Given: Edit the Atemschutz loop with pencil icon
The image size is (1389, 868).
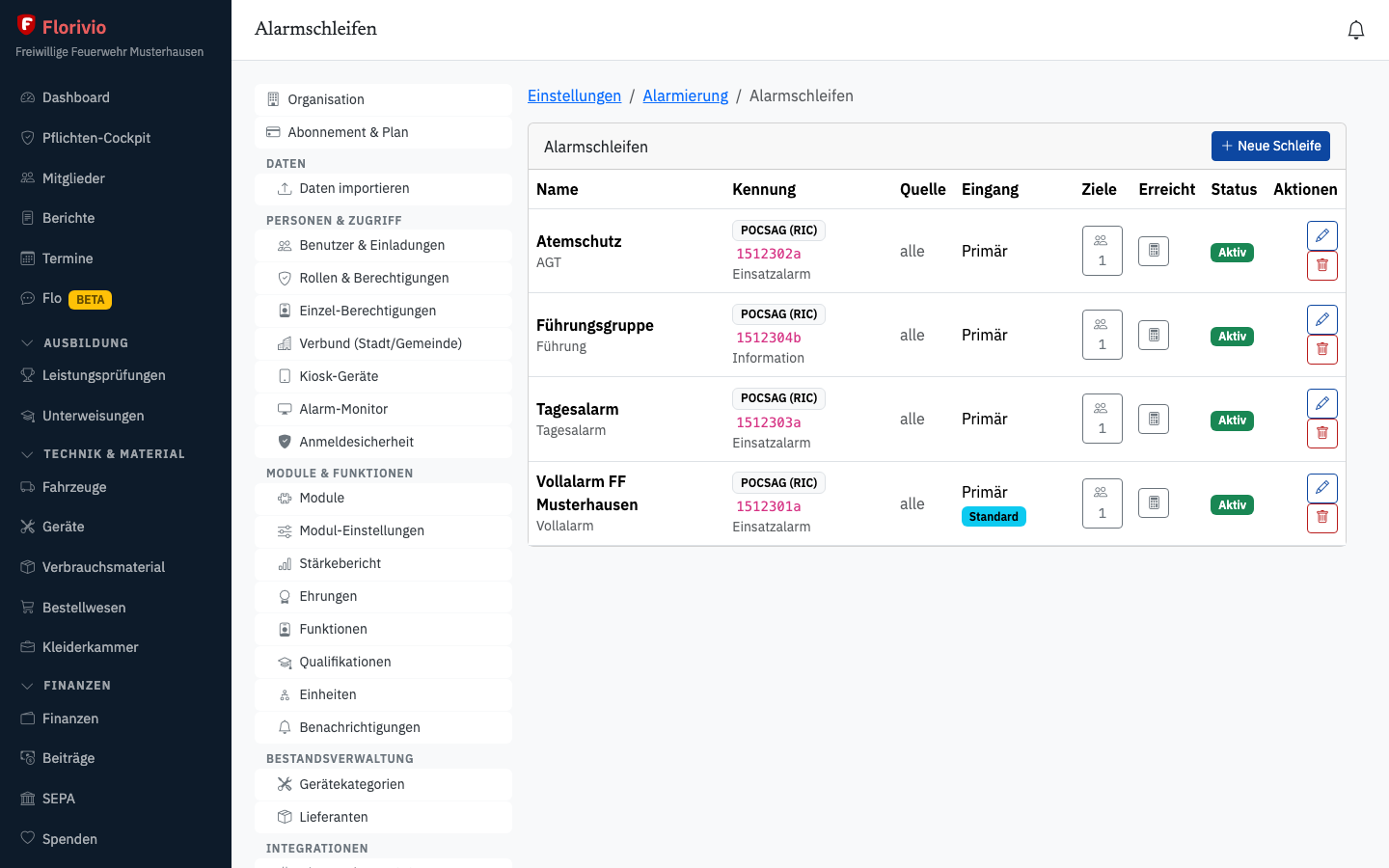Looking at the screenshot, I should (1322, 235).
